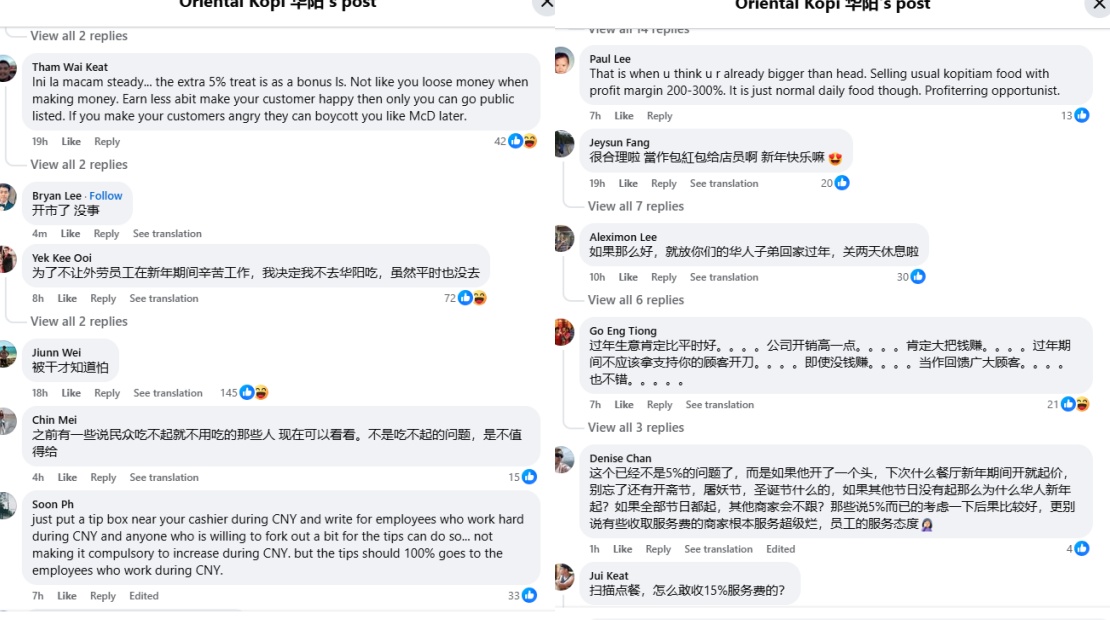Click the reaction icons on Go Eng Tiong's comment

click(1075, 404)
